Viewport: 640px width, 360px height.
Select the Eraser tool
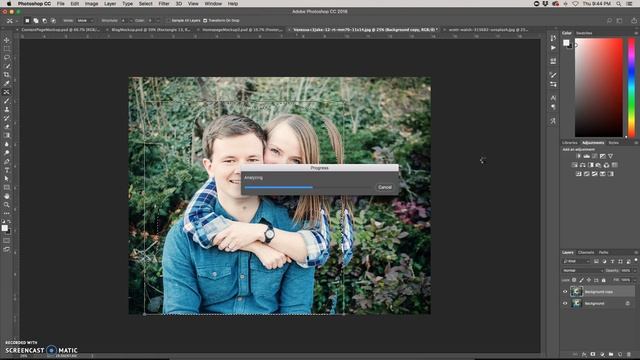[7, 127]
